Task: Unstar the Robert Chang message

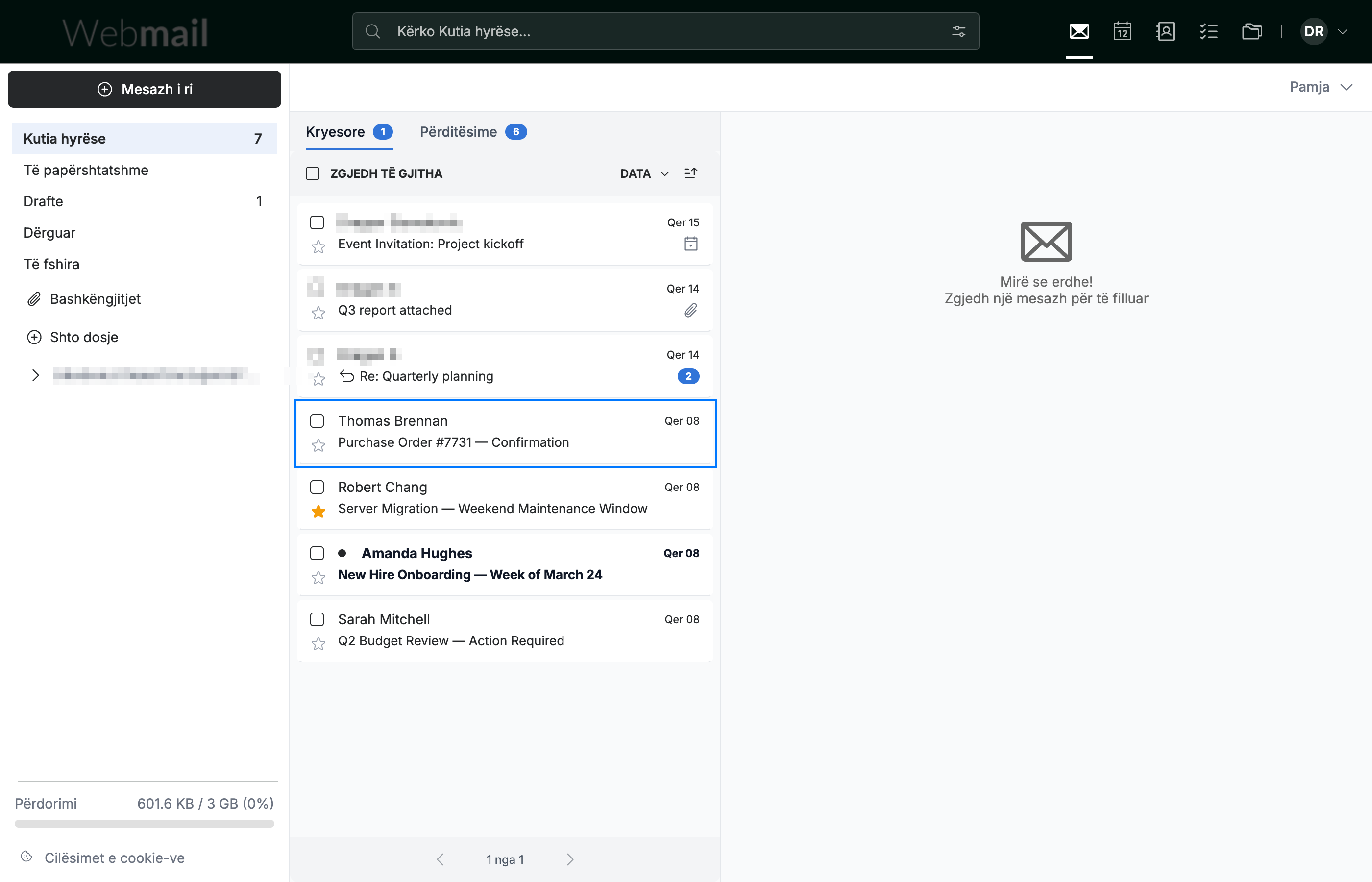Action: point(318,511)
